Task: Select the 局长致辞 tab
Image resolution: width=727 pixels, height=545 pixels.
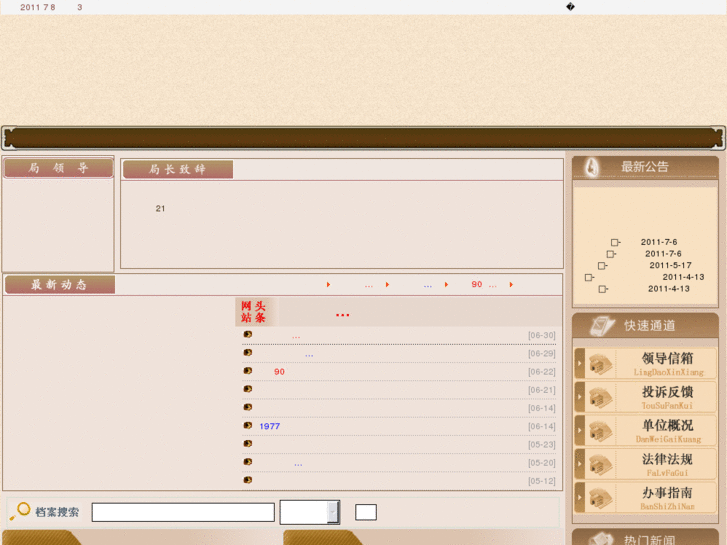Action: [178, 169]
